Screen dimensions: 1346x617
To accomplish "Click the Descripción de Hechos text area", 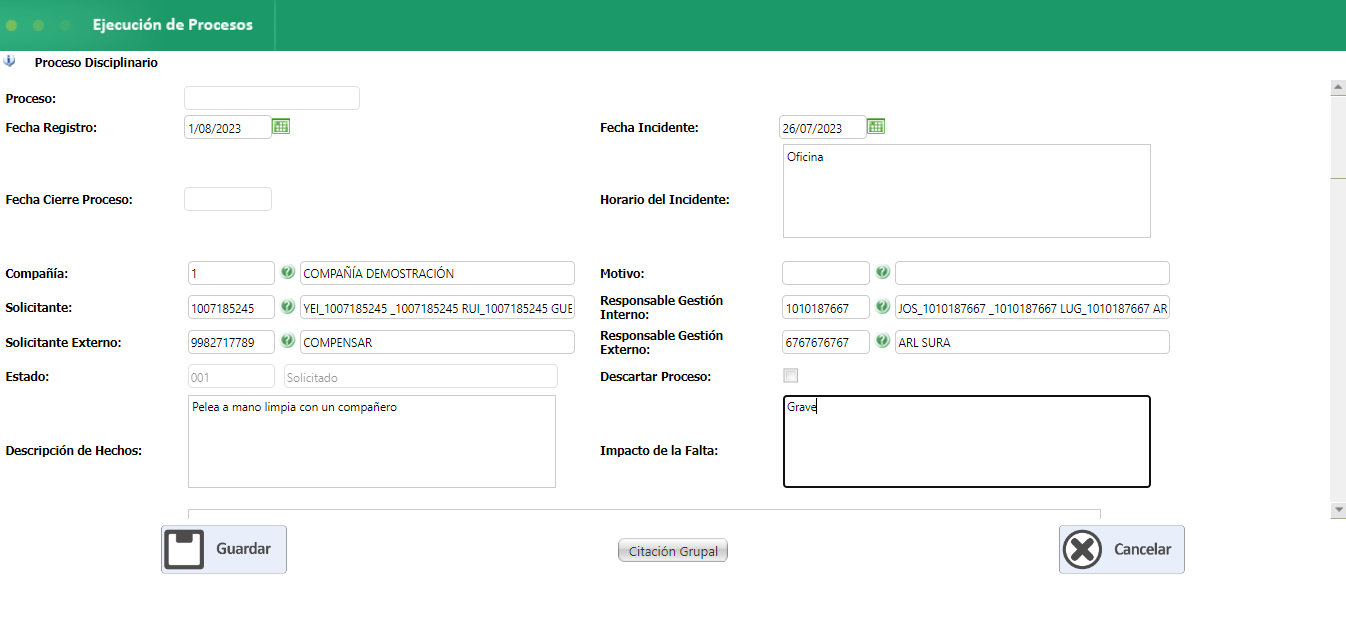I will (372, 441).
